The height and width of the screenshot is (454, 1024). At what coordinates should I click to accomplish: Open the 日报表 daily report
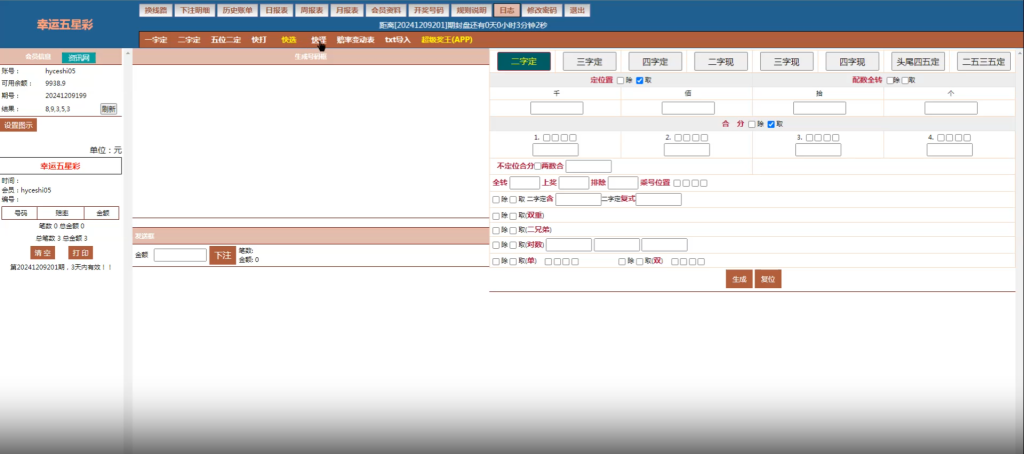point(276,10)
